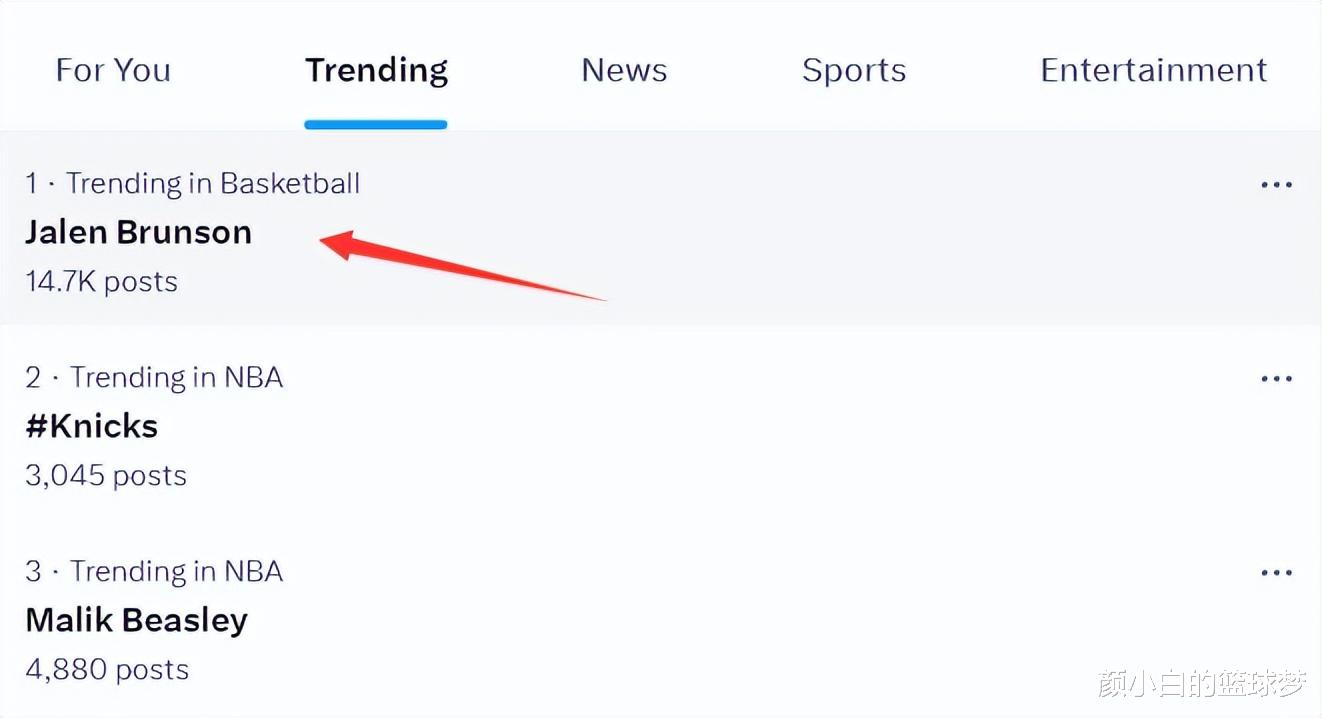1322x718 pixels.
Task: Click the Chinese watermark text at bottom right
Action: coord(1203,684)
